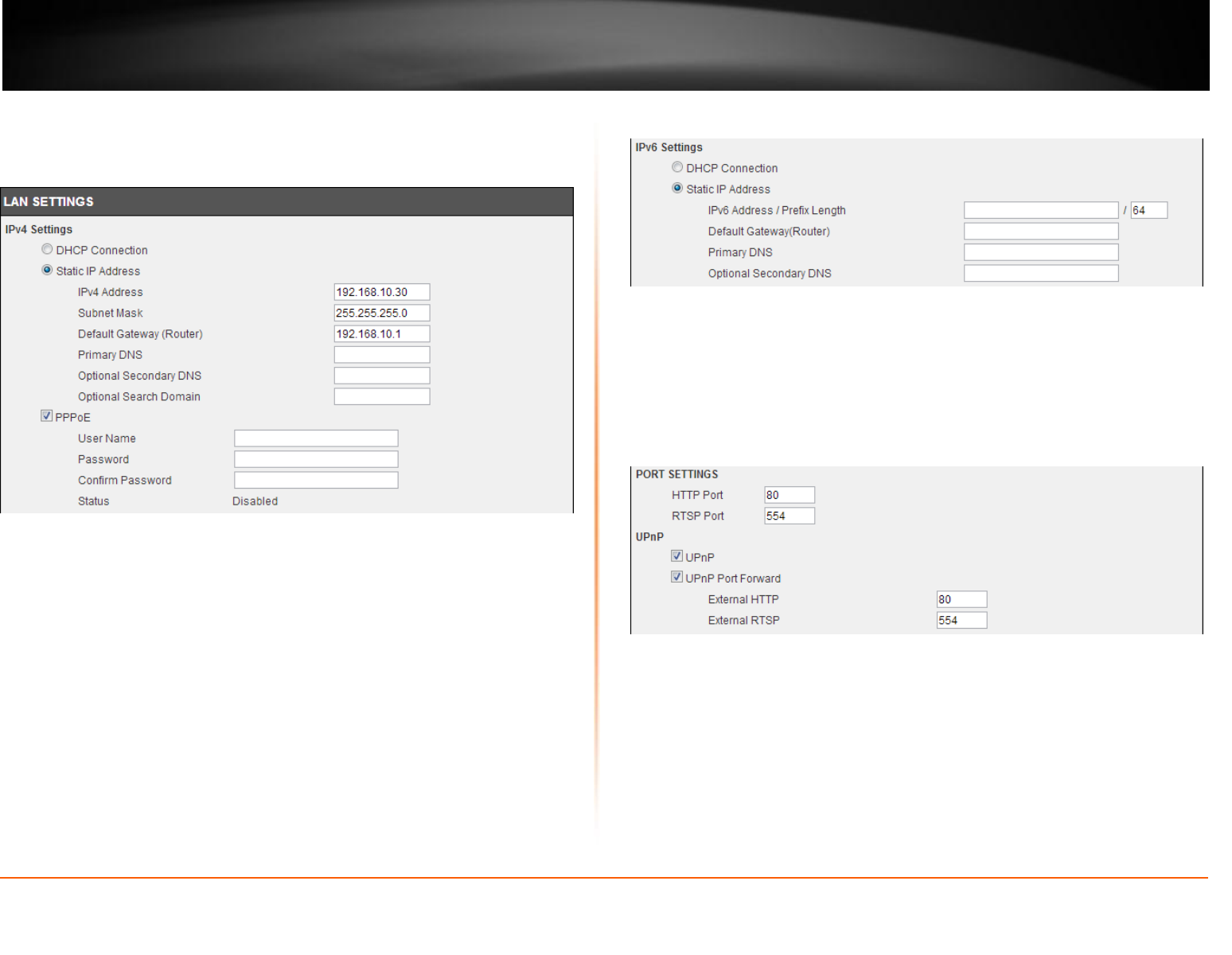Click the IPv6 Address input field
The image size is (1232, 955).
pos(1041,210)
